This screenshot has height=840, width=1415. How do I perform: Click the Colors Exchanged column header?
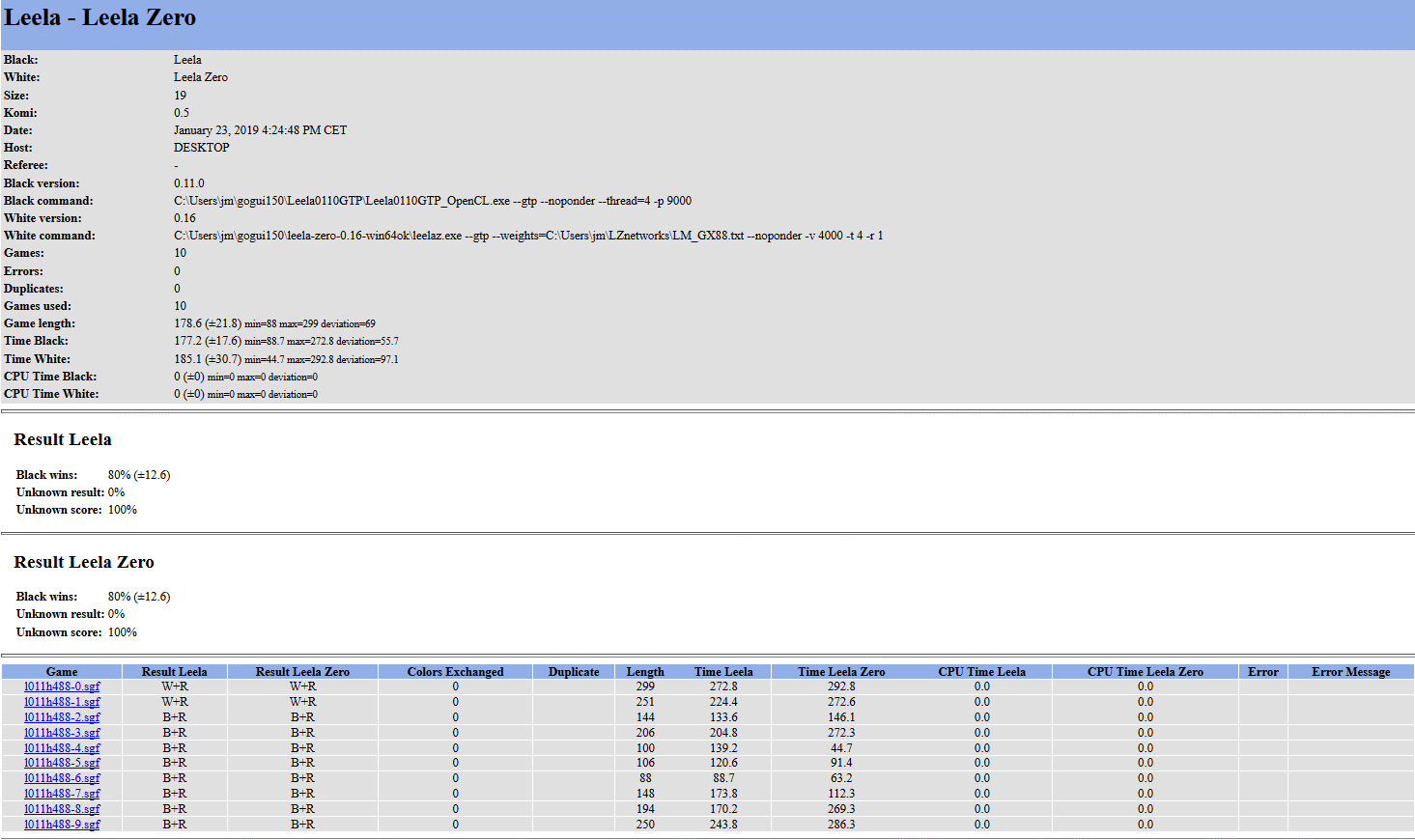coord(455,672)
